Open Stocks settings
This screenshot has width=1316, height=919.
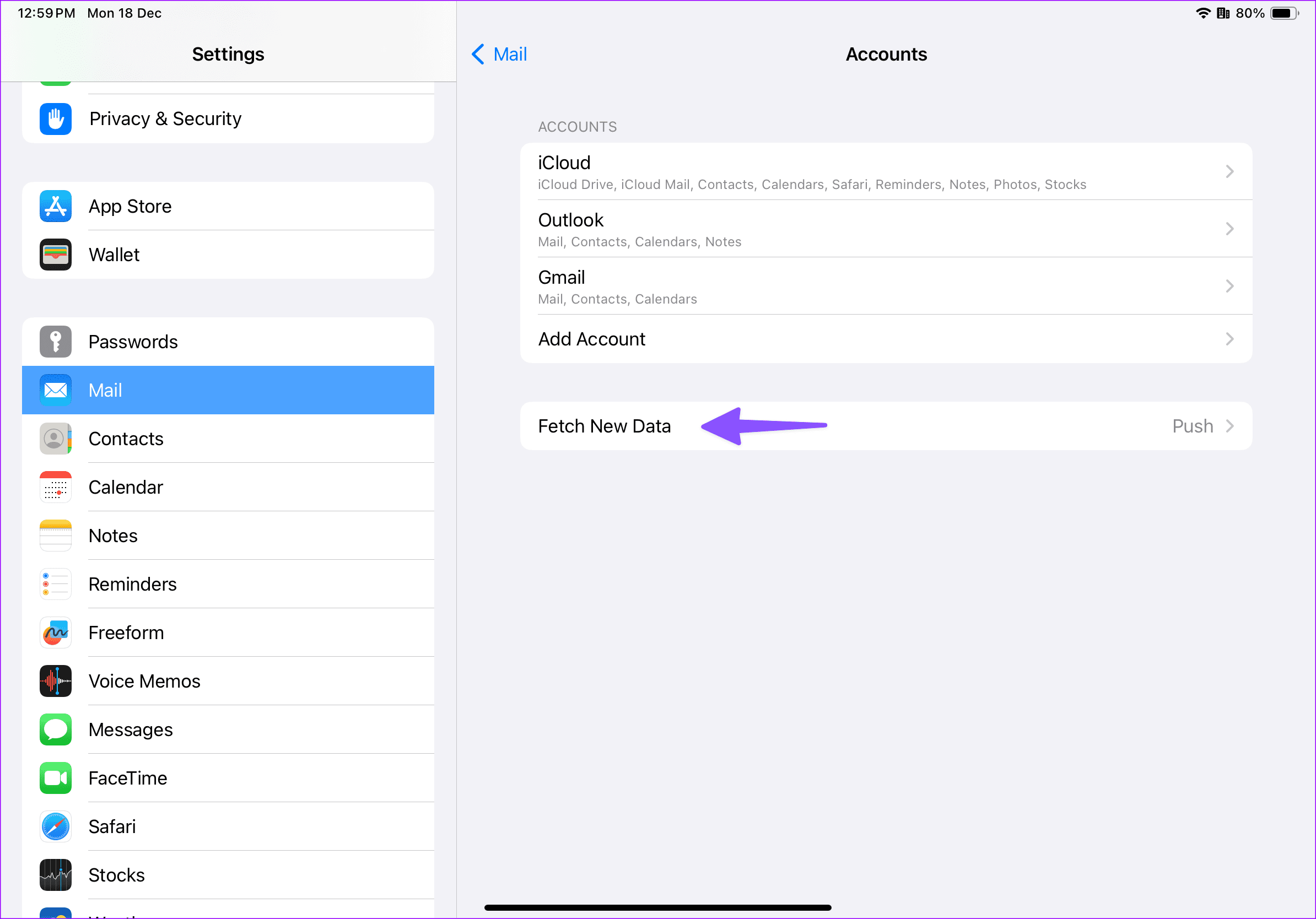[x=116, y=875]
